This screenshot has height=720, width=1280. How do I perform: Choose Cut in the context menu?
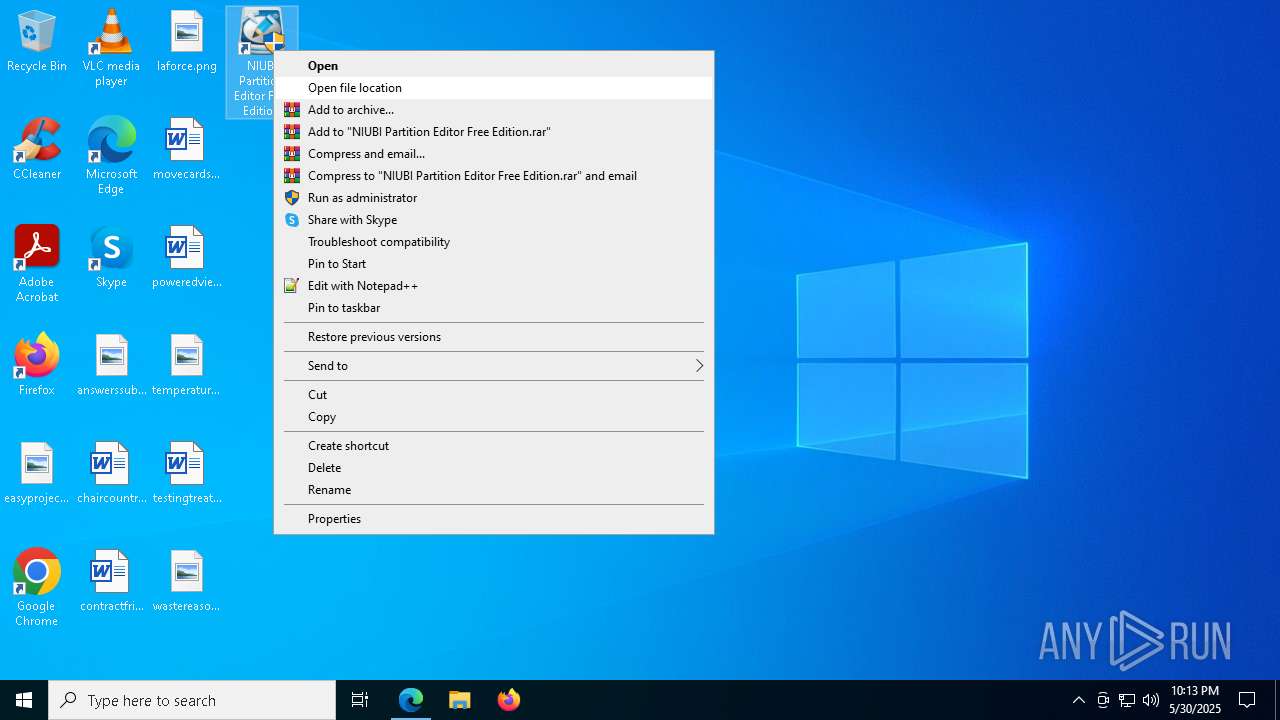pos(494,395)
